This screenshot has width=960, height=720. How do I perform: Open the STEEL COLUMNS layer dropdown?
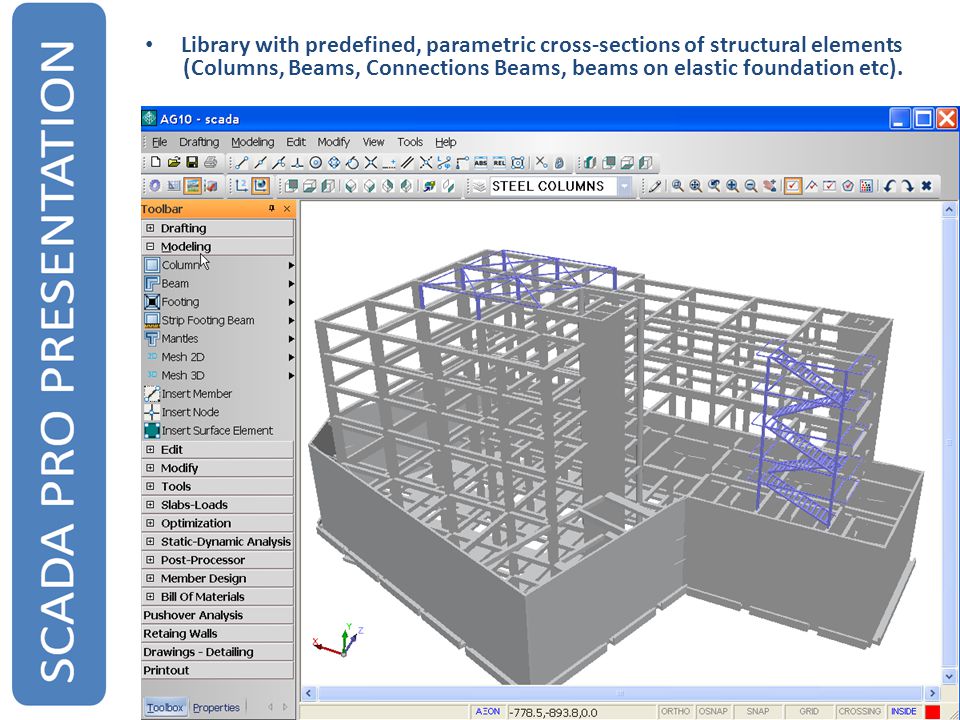click(x=624, y=186)
